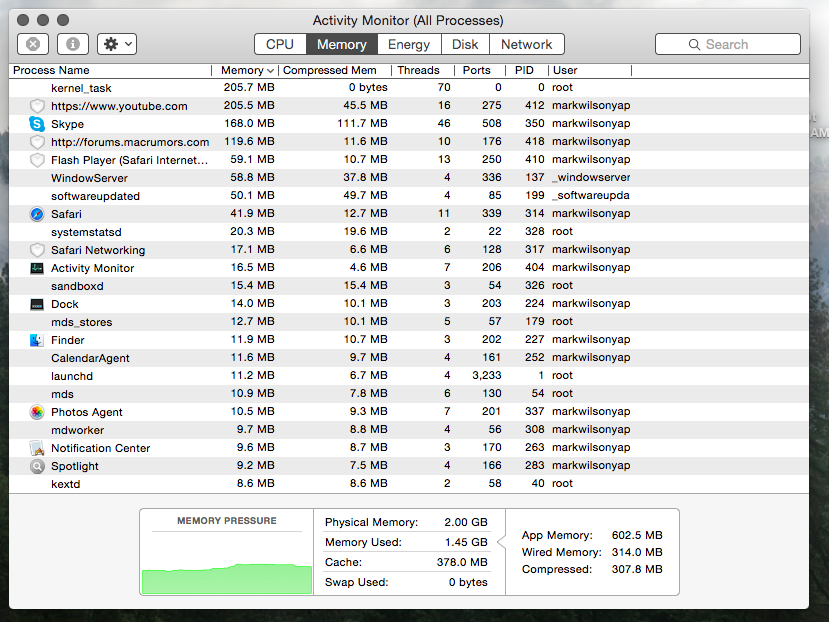The height and width of the screenshot is (622, 829).
Task: Select the mds process row
Action: 409,394
